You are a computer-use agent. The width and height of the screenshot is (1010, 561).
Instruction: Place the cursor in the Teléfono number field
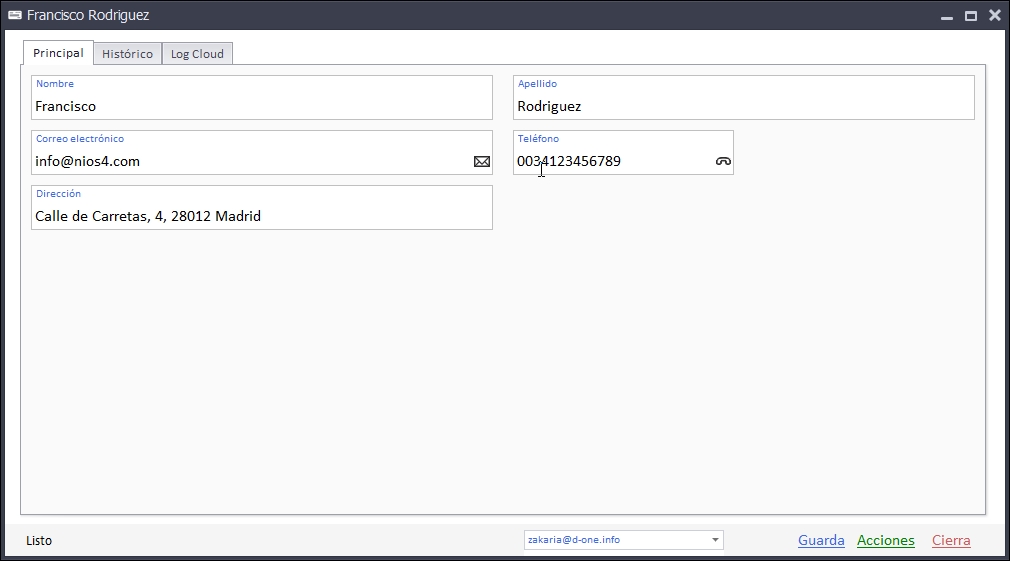tap(610, 161)
